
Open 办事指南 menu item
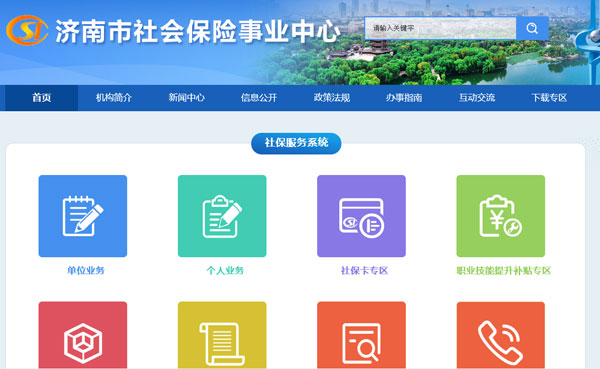(404, 98)
